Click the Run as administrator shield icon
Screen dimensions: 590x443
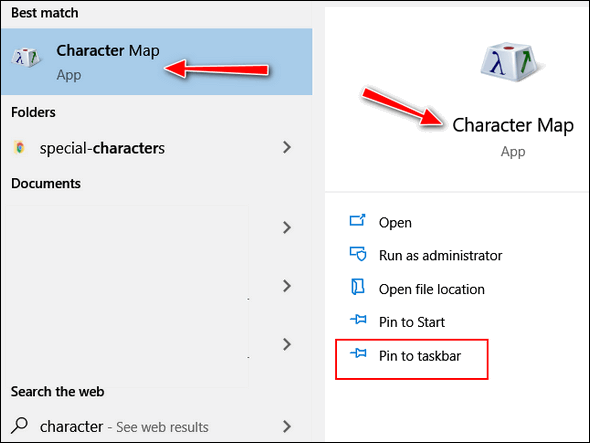pyautogui.click(x=358, y=254)
